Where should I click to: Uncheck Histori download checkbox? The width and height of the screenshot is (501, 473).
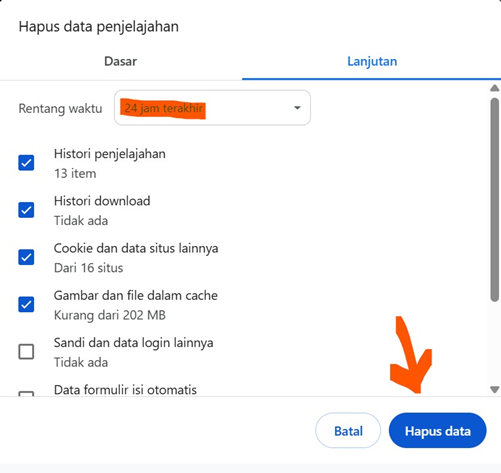point(26,210)
